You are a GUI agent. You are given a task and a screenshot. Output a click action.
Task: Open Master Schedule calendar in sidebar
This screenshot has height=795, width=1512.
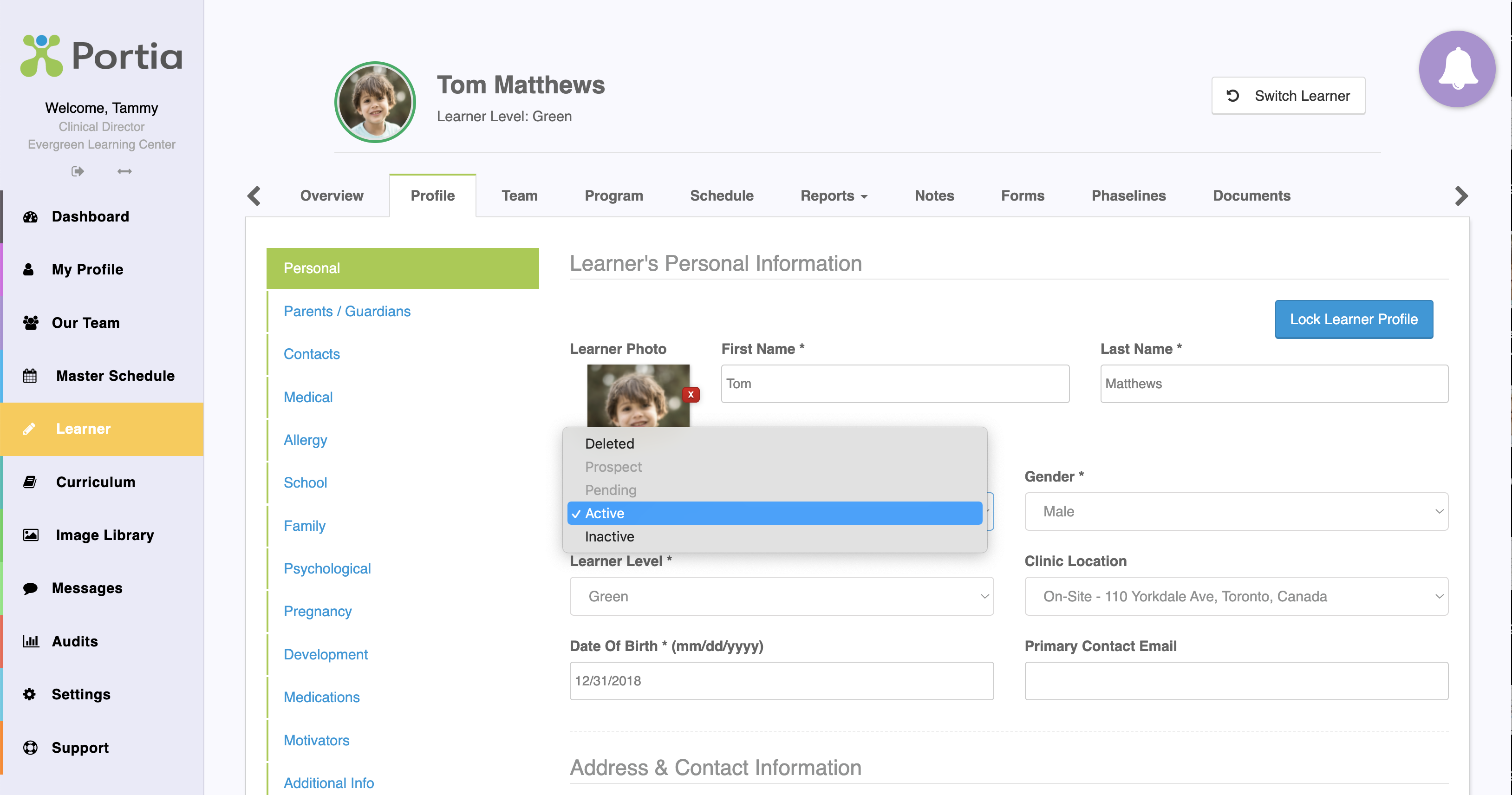click(x=115, y=376)
